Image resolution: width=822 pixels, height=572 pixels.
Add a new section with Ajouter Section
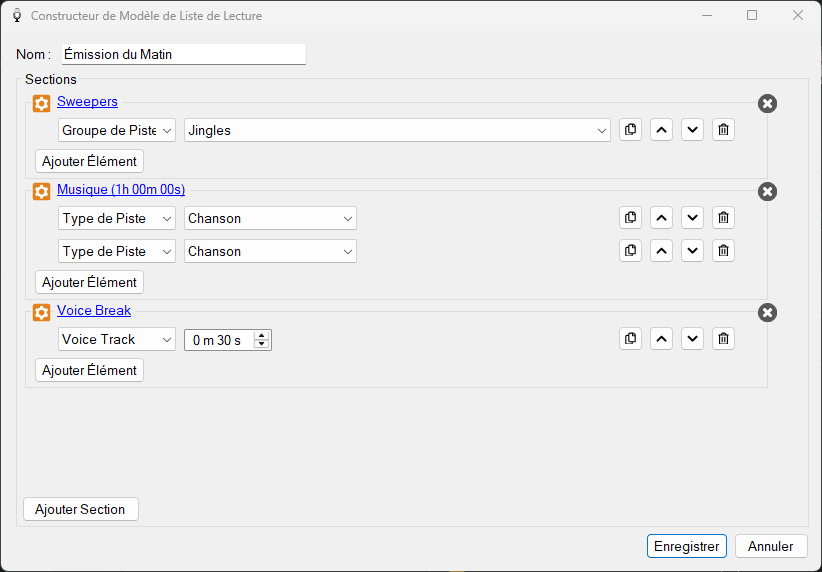[81, 509]
